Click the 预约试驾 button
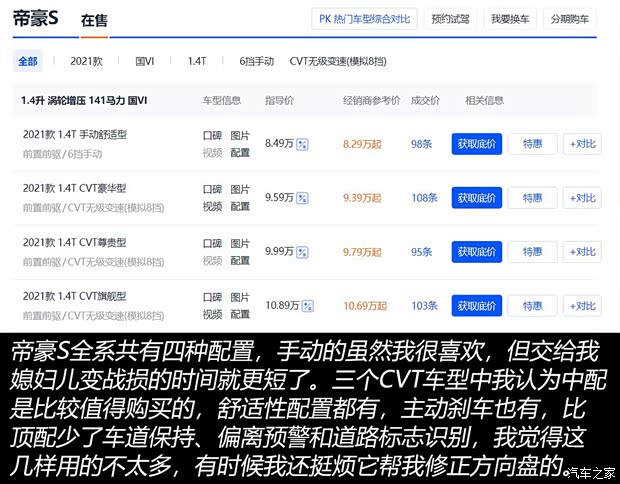The height and width of the screenshot is (484, 620). click(x=450, y=19)
